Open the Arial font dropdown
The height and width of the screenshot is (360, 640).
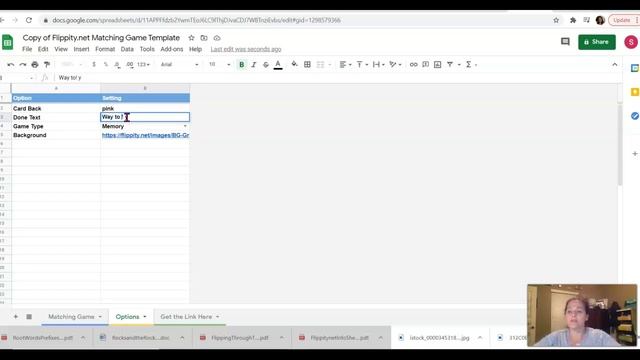point(179,64)
